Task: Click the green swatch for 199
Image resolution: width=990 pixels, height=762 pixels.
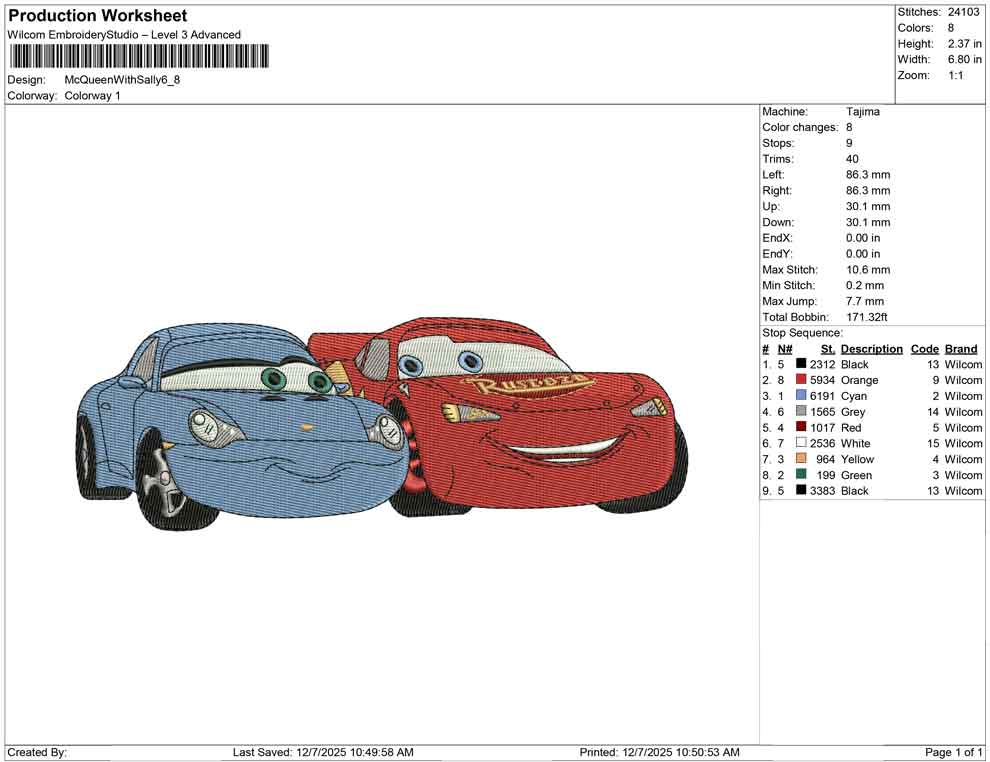Action: tap(801, 474)
